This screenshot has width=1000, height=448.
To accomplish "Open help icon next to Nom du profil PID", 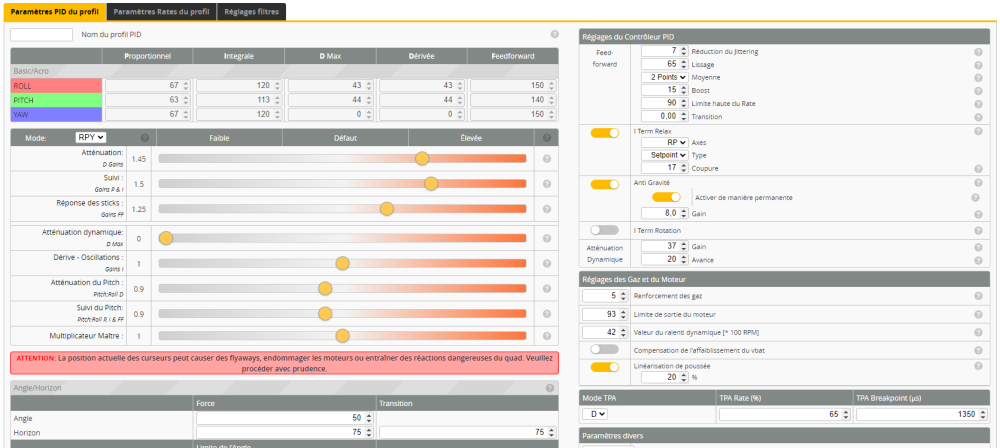I will [x=555, y=35].
